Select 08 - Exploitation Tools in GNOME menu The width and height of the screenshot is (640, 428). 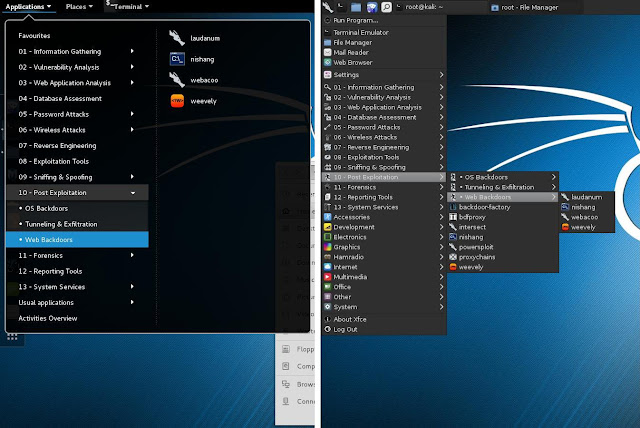pyautogui.click(x=77, y=161)
